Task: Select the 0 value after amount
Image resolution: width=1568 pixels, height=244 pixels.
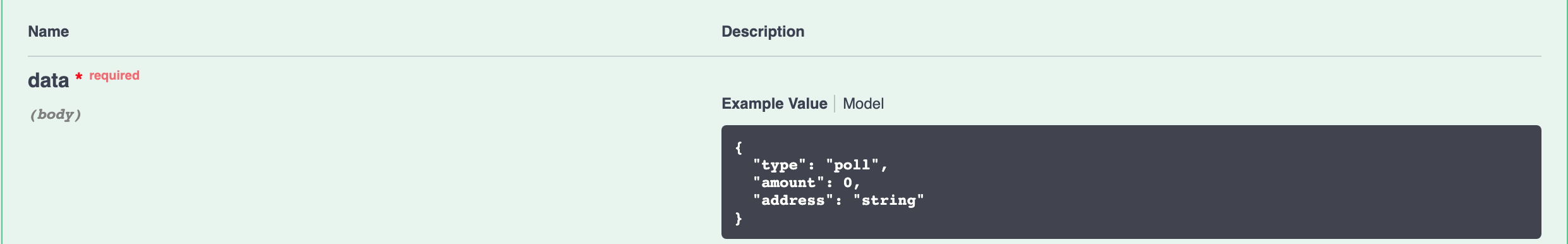Action: pos(847,183)
